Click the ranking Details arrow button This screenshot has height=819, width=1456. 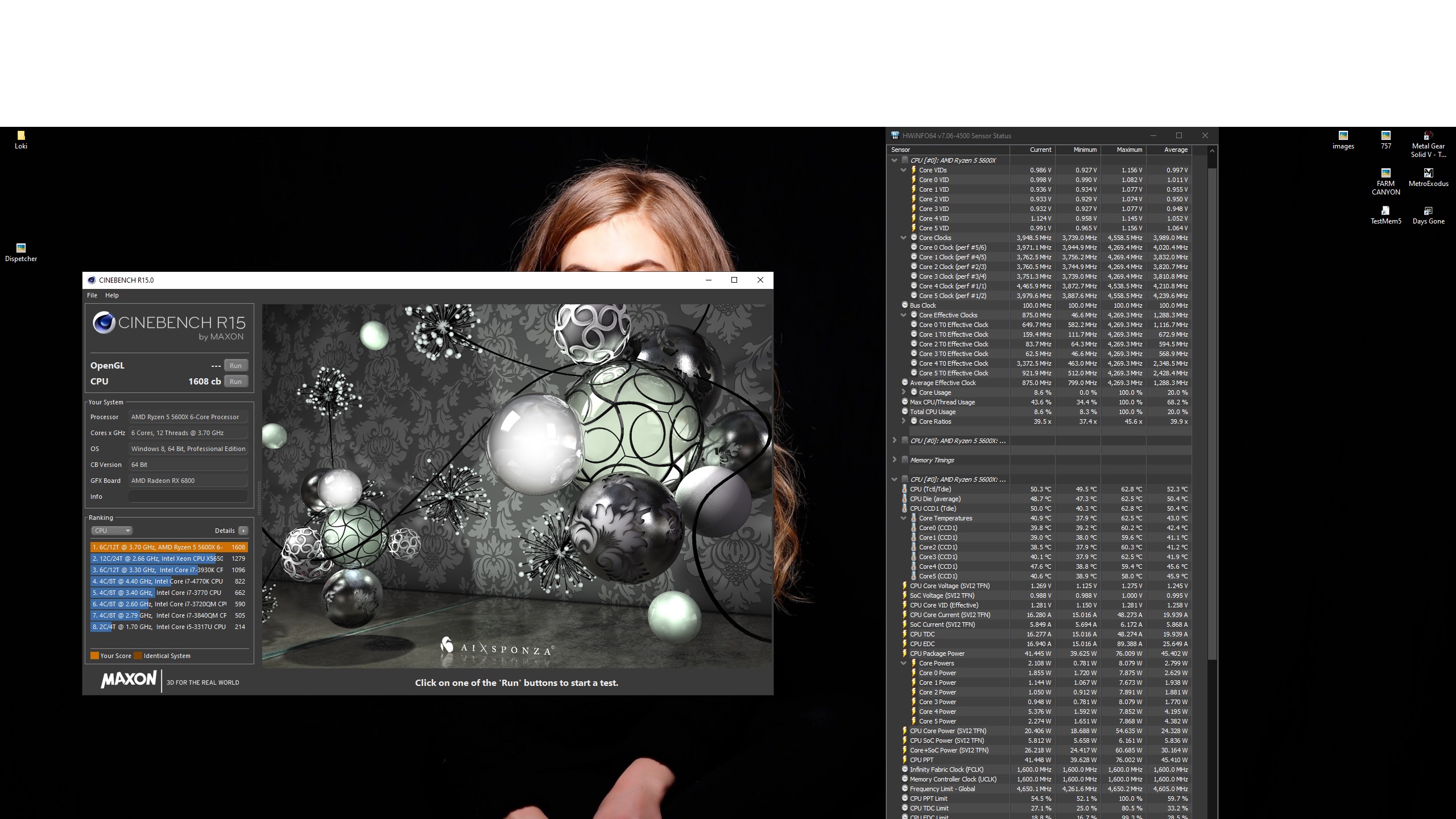click(x=243, y=531)
